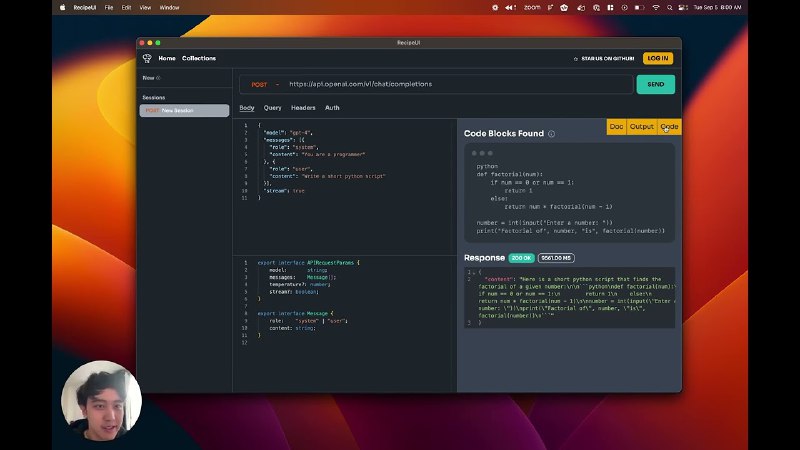The height and width of the screenshot is (450, 800).
Task: Click Star Us on GitHub
Action: [x=604, y=59]
